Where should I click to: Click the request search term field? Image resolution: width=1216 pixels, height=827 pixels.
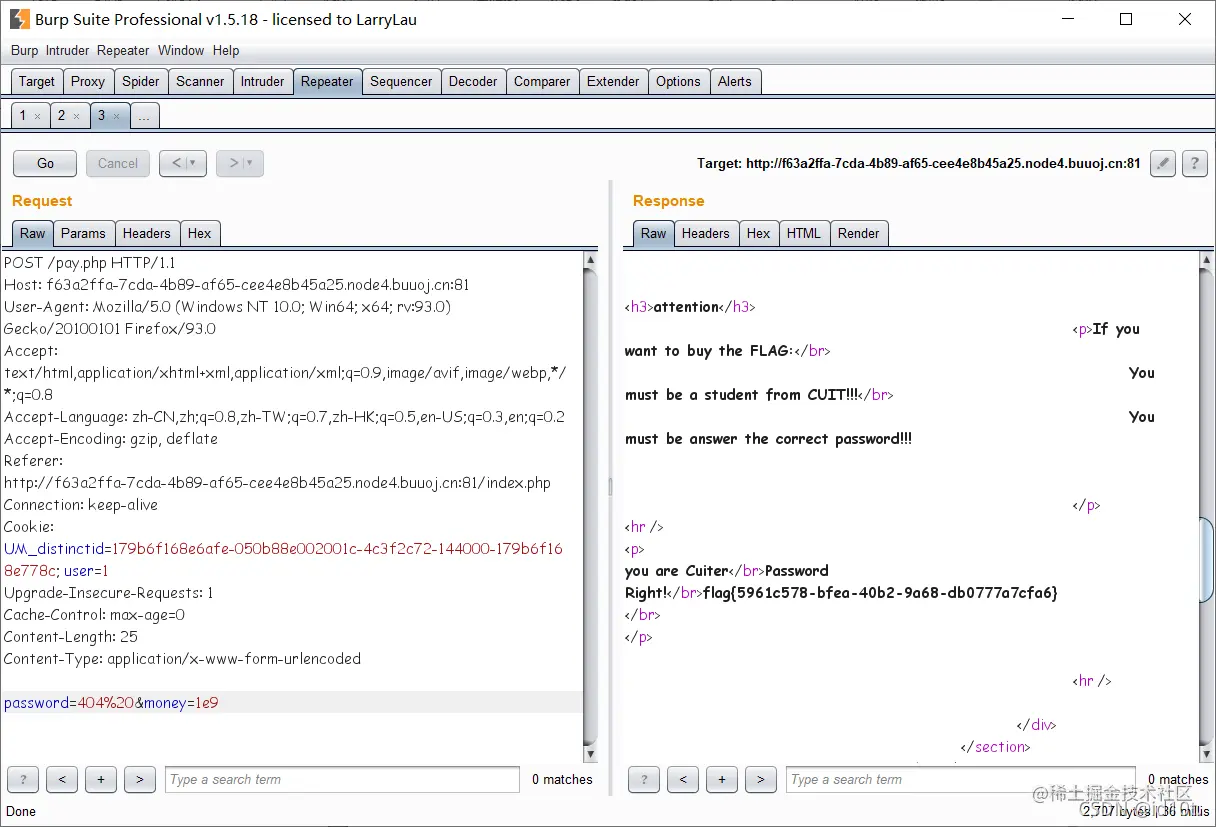(x=342, y=779)
